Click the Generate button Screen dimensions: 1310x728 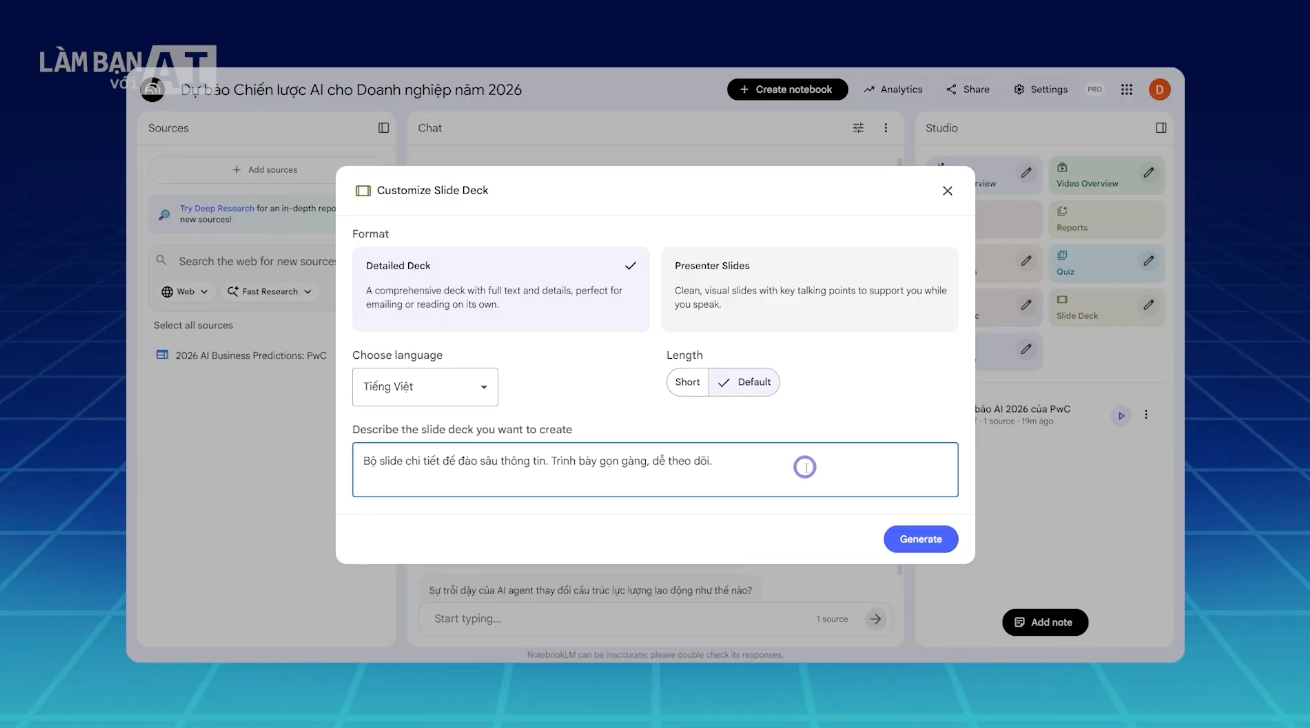920,539
